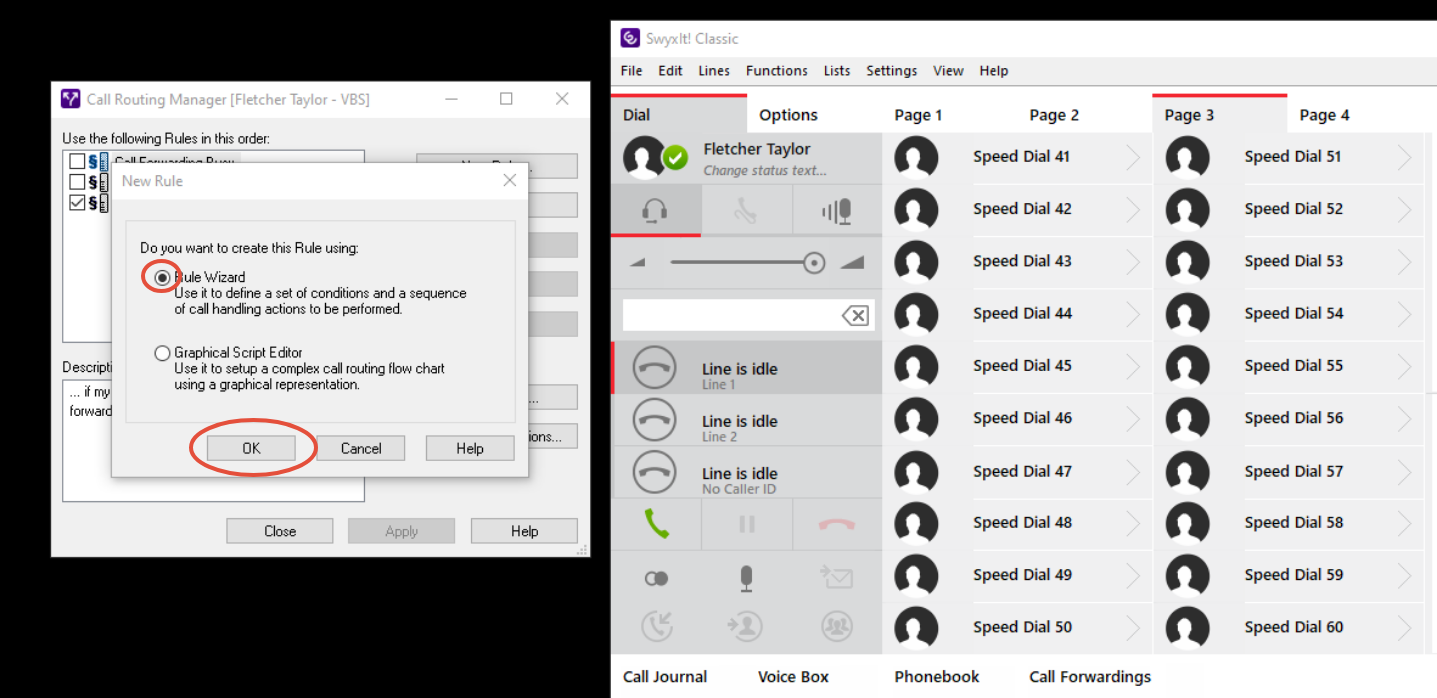Click the high volume speaker icon
Screen dimensions: 1437x698
pyautogui.click(x=851, y=262)
